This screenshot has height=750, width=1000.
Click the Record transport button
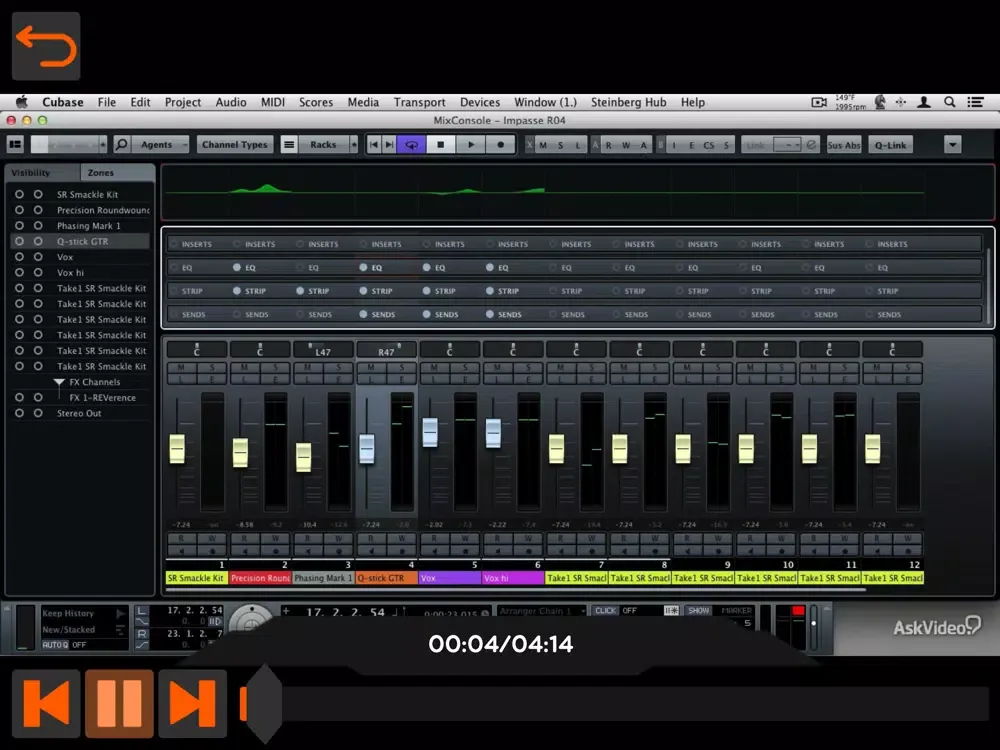tap(501, 145)
